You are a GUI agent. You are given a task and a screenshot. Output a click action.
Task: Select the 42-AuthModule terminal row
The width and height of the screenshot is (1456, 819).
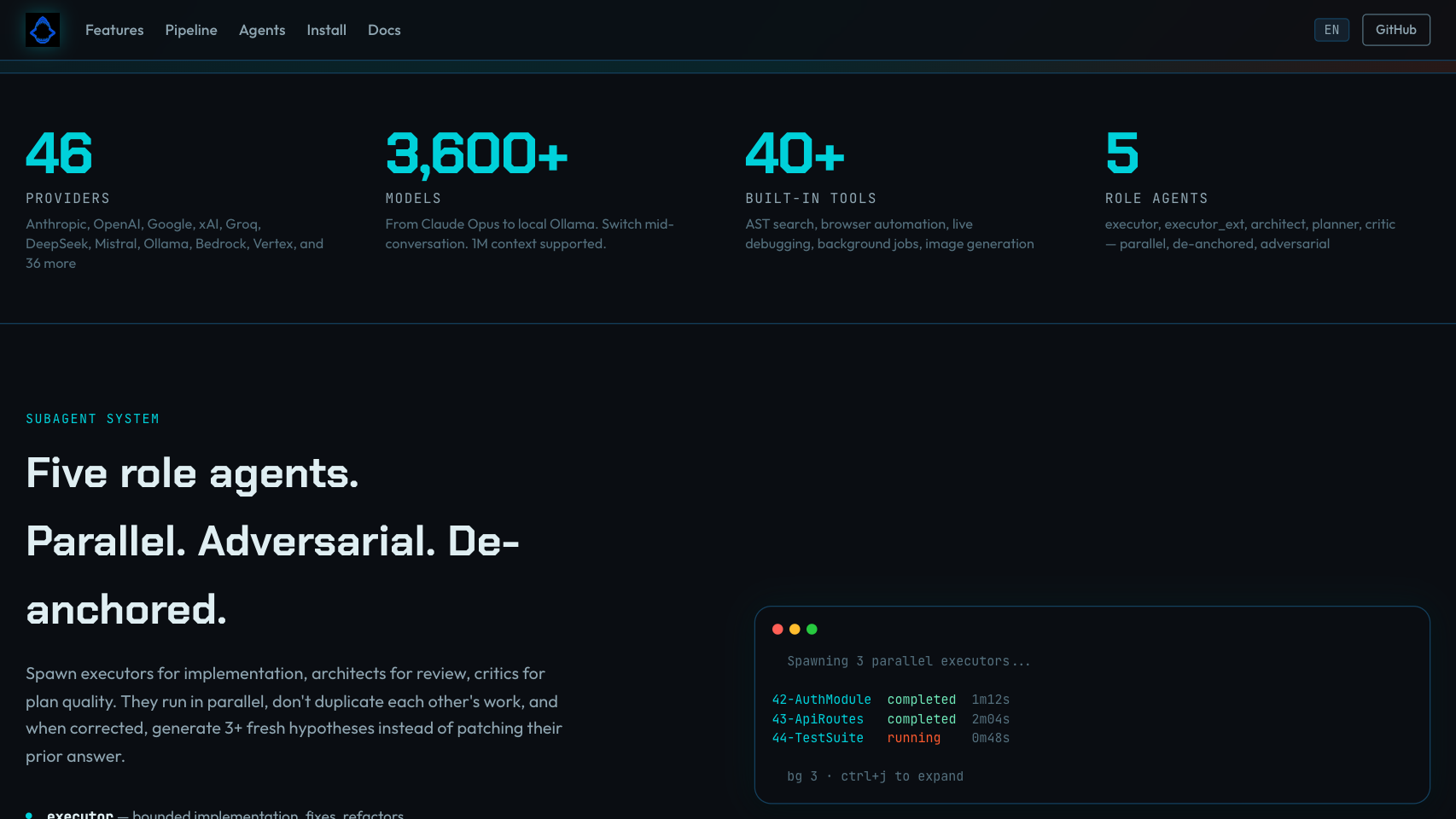[x=891, y=700]
